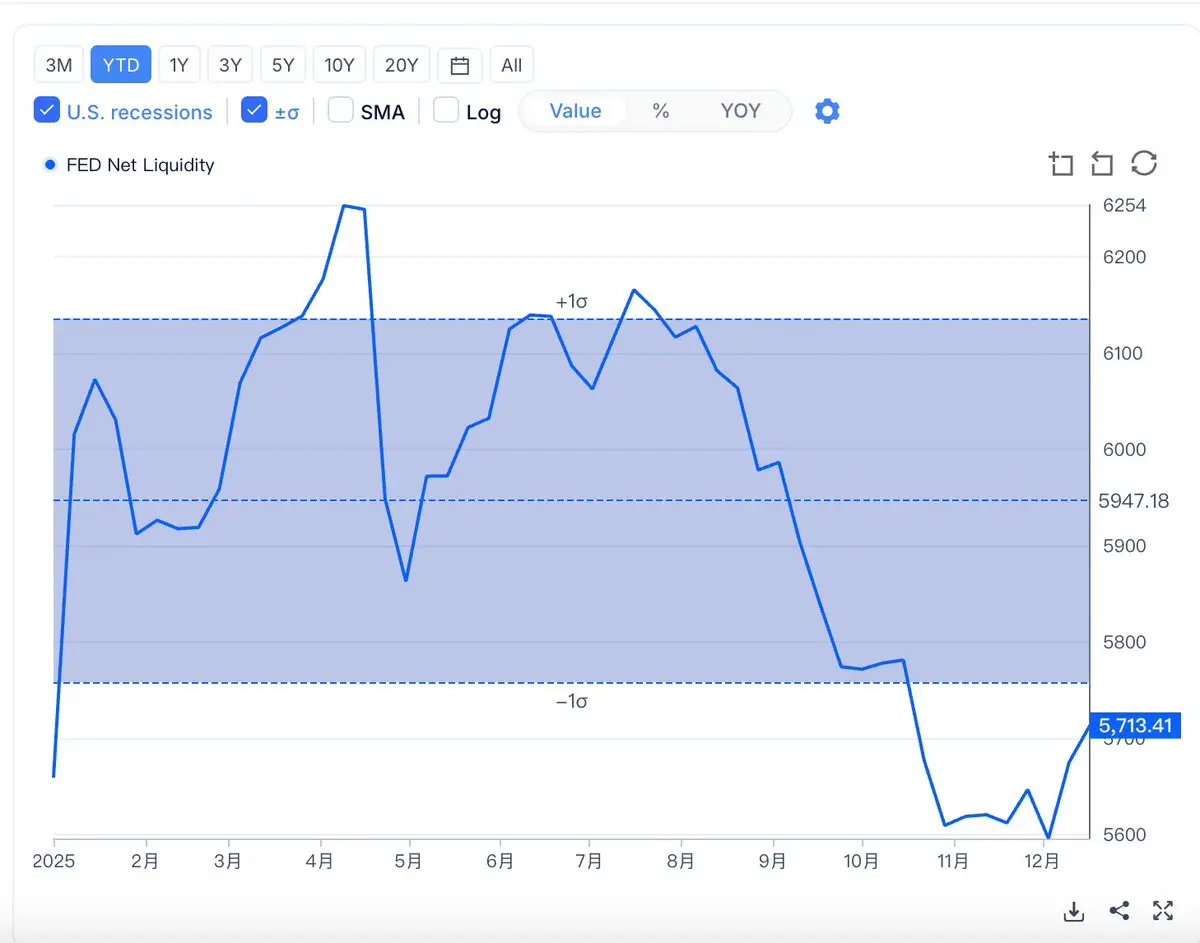The image size is (1200, 943).
Task: Toggle FED Net Liquidity legend dot
Action: (x=50, y=165)
